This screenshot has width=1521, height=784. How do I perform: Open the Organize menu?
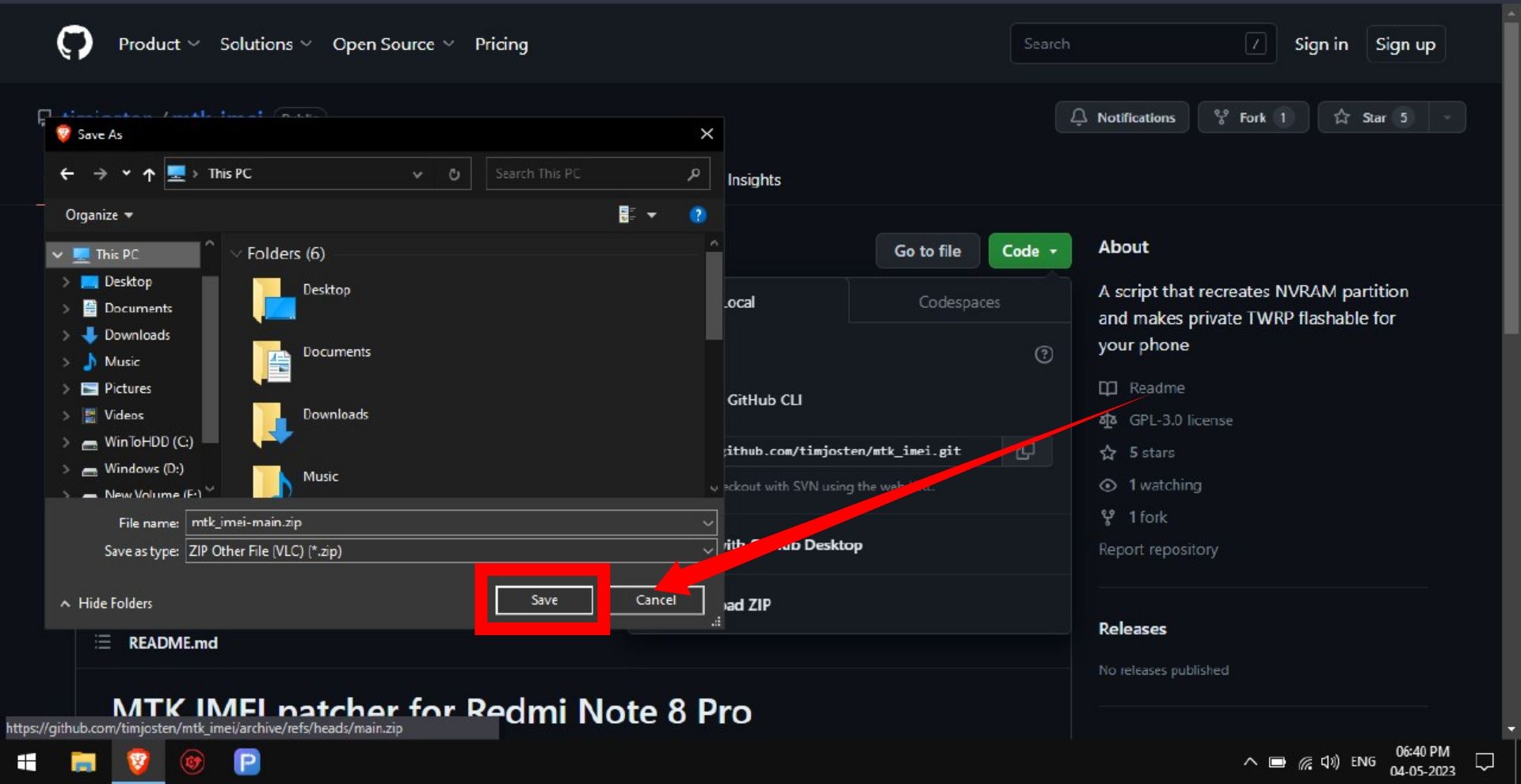[99, 215]
